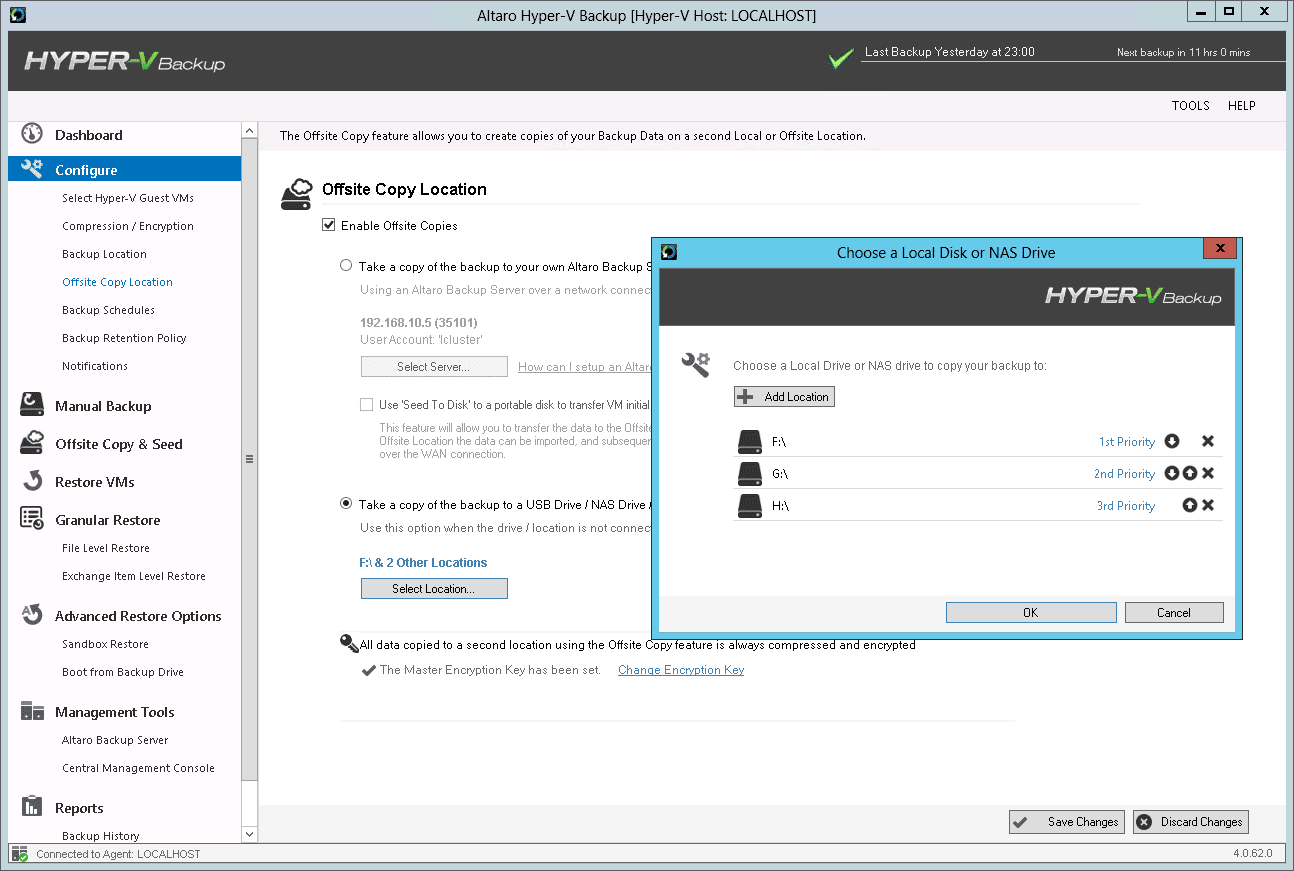1294x871 pixels.
Task: Move G:\ up in priority
Action: (x=1190, y=473)
